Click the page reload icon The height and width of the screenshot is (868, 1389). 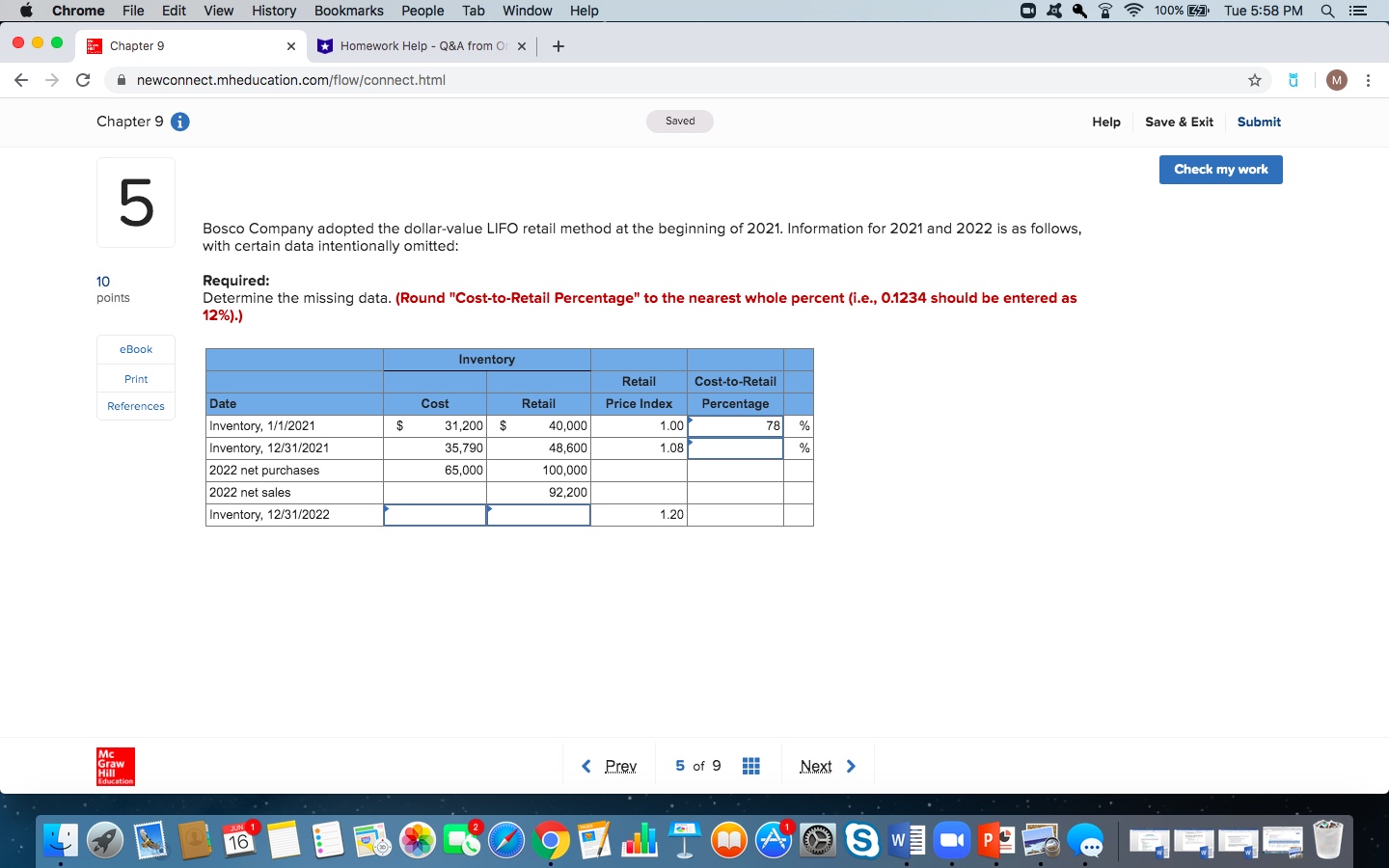[x=83, y=80]
